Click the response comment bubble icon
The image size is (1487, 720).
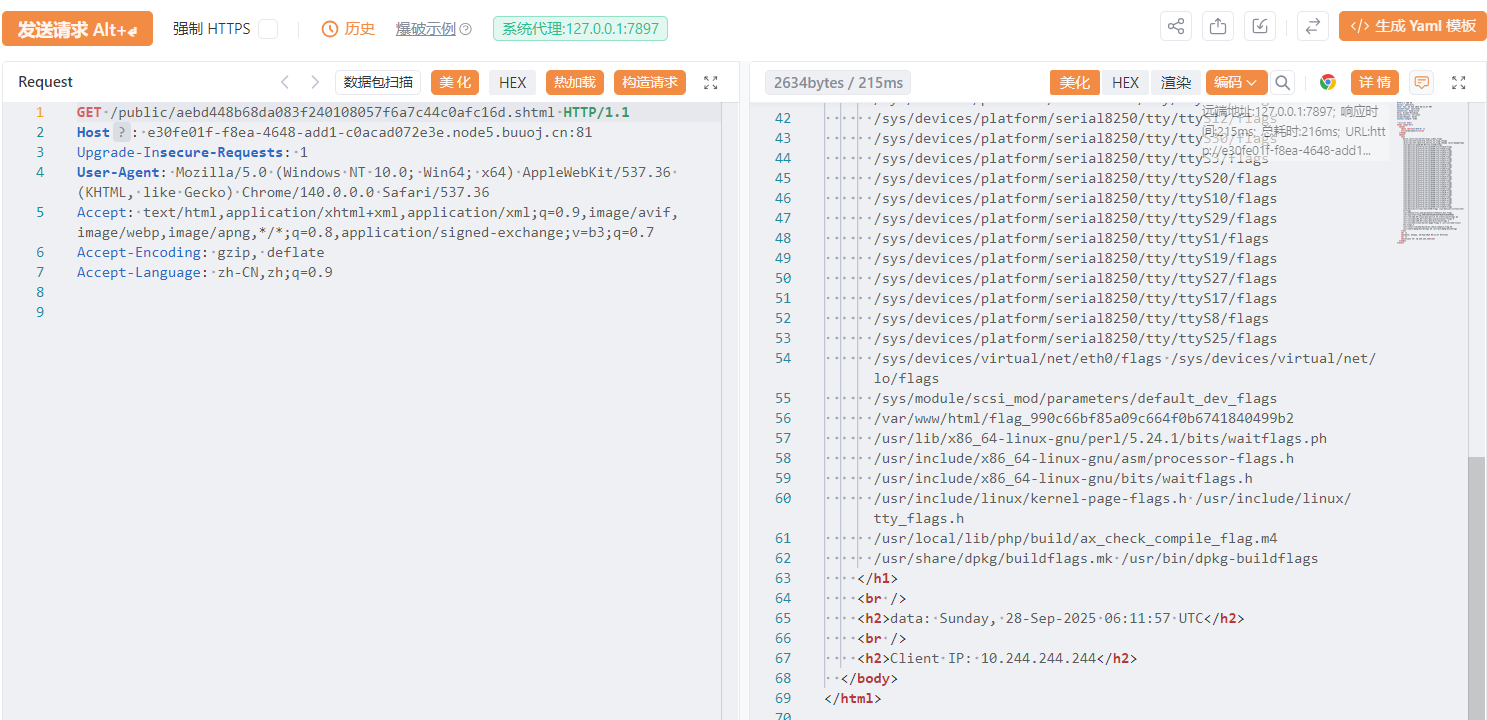[1421, 82]
